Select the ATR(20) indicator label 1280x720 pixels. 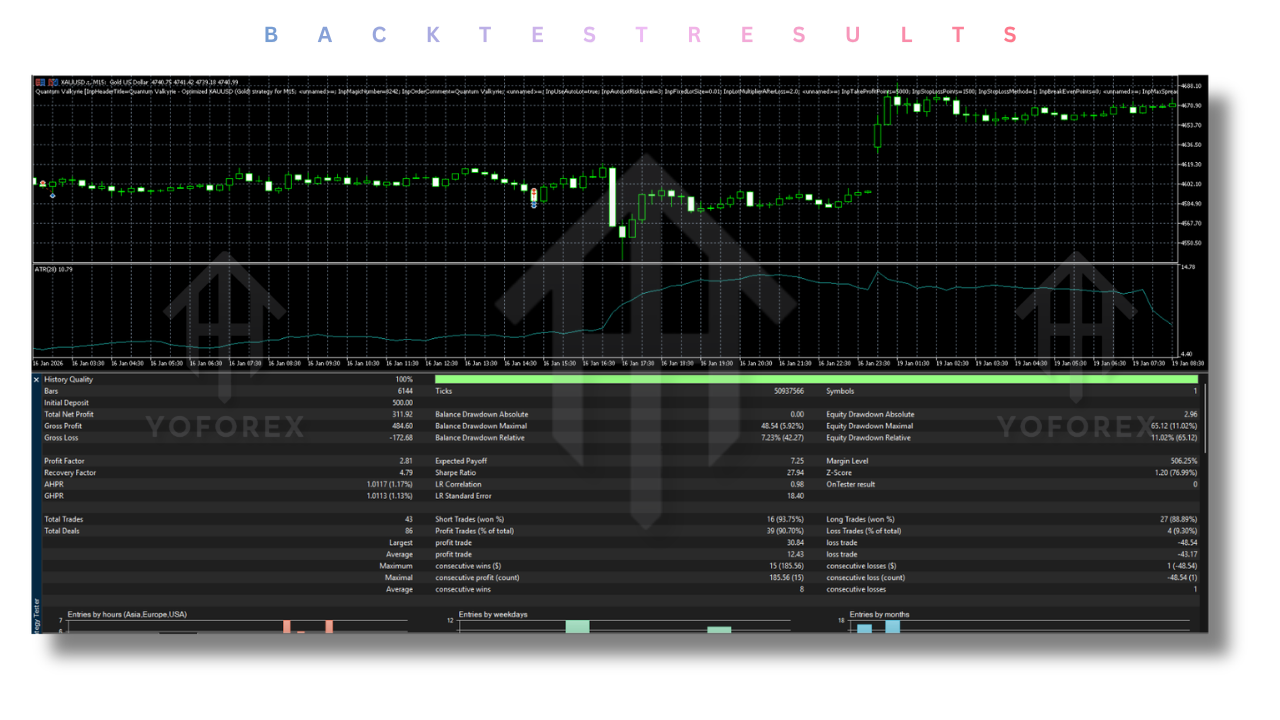[x=53, y=267]
